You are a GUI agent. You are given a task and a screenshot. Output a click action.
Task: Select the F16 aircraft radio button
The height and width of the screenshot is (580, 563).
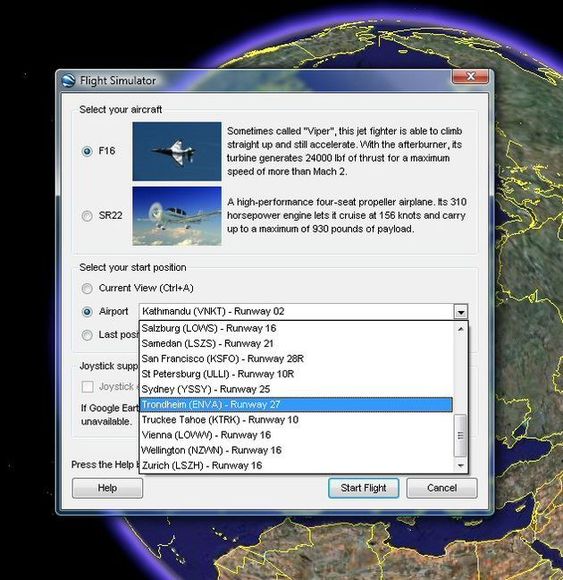click(x=87, y=151)
